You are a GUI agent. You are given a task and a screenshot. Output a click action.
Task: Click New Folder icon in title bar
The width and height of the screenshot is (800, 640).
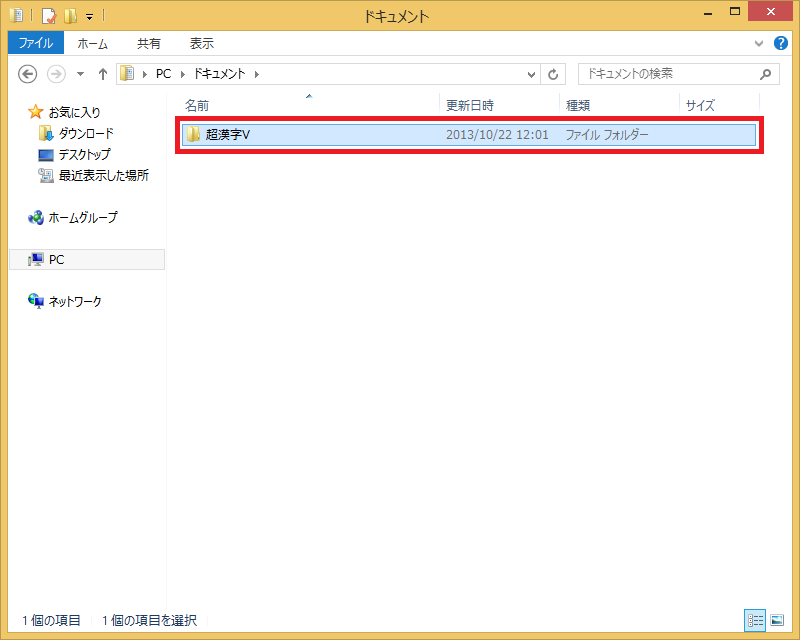point(70,15)
